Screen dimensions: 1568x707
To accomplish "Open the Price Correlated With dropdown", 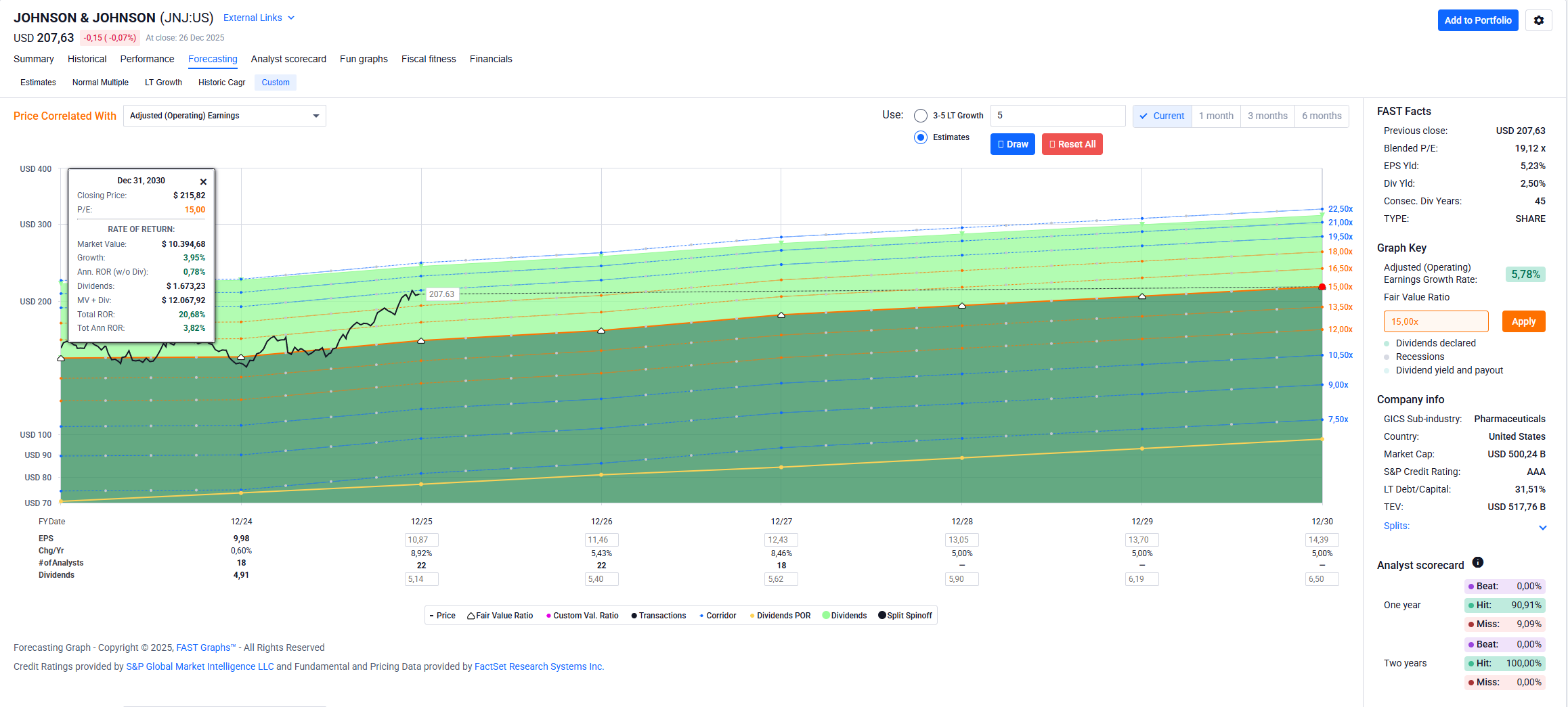I will tap(224, 116).
